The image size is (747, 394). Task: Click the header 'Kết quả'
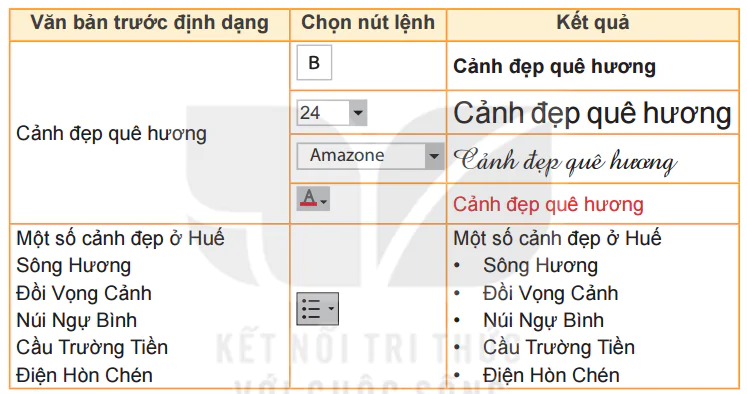click(593, 22)
